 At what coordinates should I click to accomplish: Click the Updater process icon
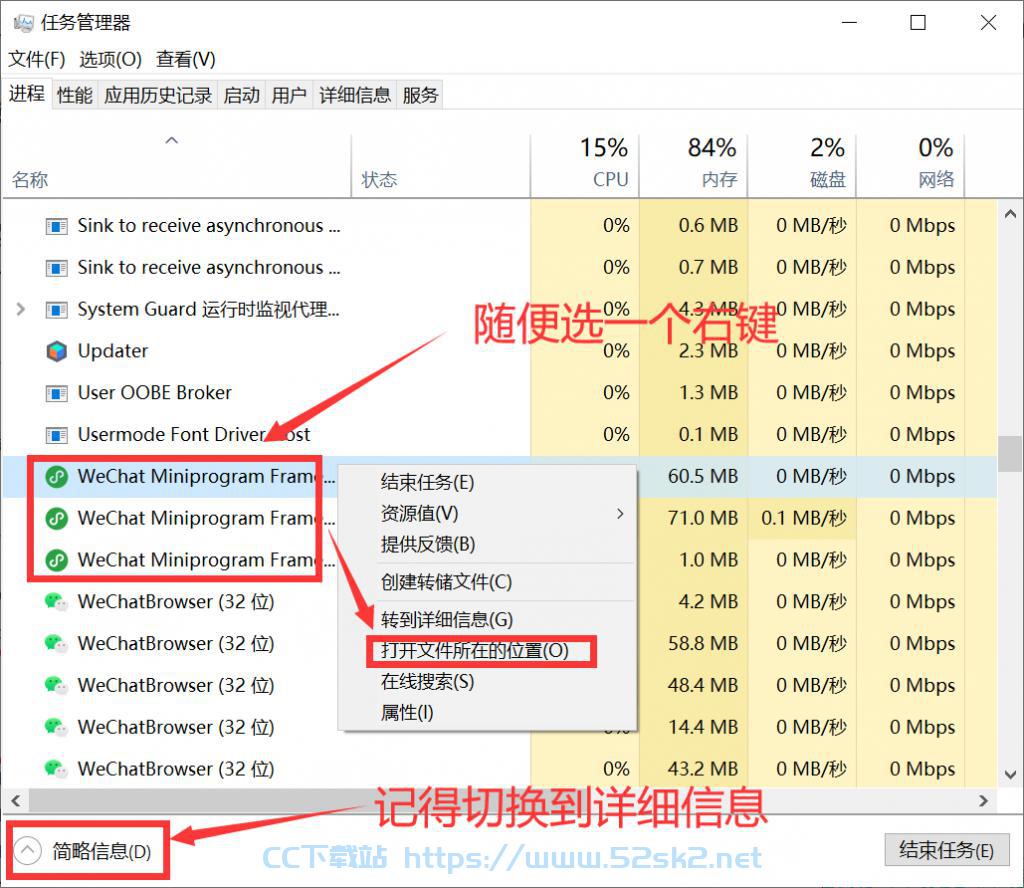tap(57, 351)
